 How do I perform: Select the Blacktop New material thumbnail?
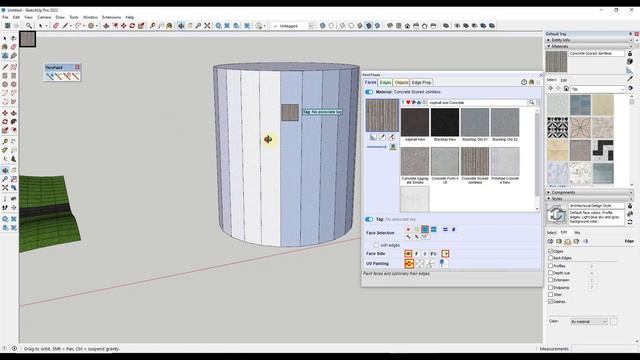click(445, 122)
